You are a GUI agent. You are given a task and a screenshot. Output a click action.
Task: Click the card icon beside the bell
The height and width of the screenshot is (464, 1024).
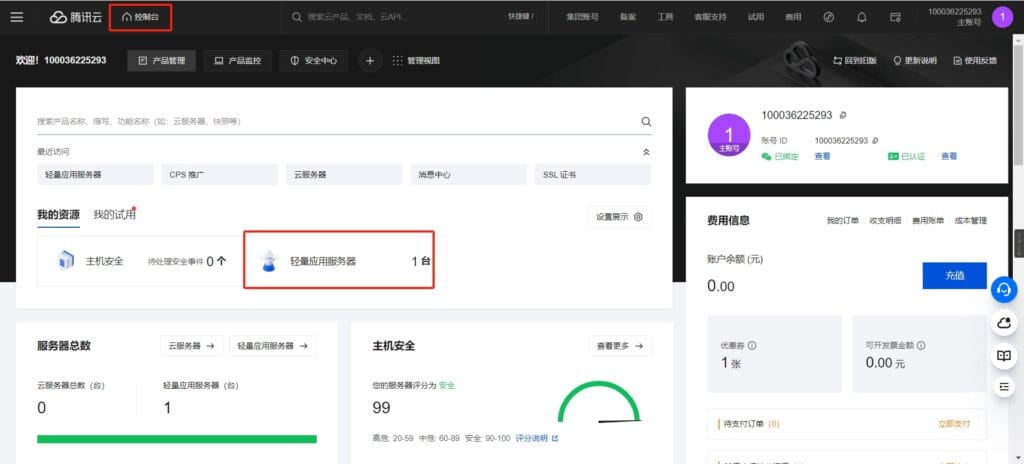point(895,17)
